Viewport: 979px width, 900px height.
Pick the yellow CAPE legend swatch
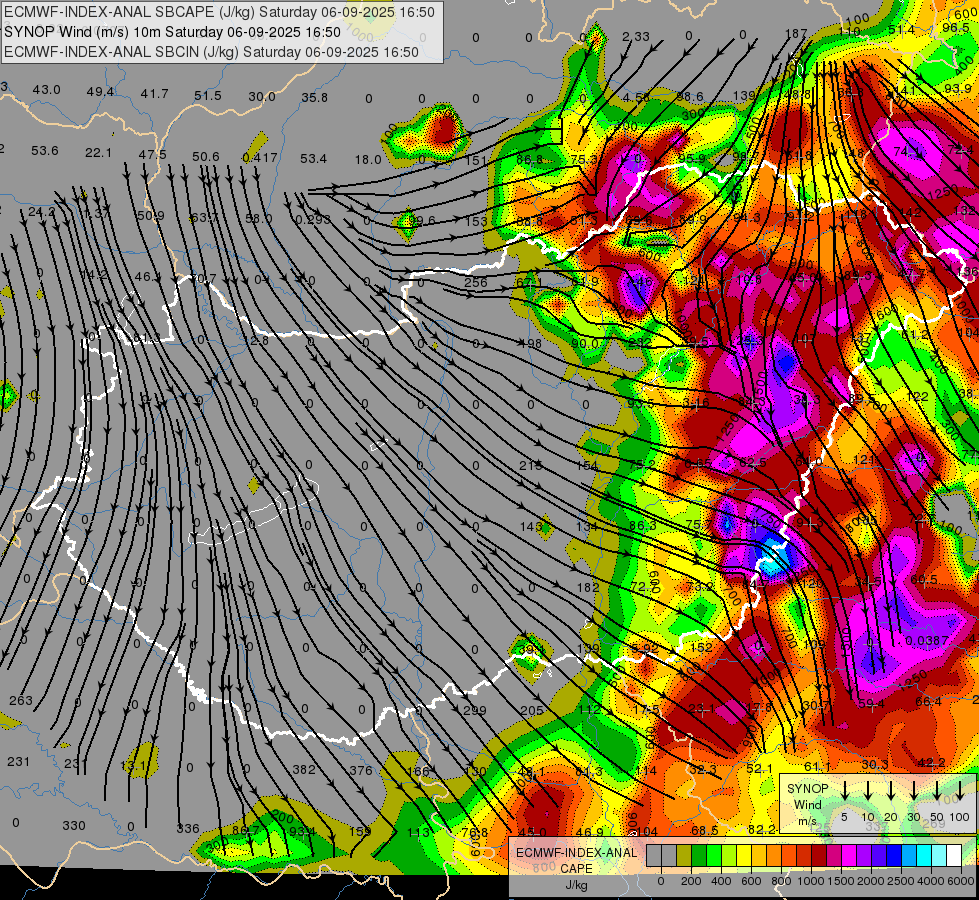point(744,856)
